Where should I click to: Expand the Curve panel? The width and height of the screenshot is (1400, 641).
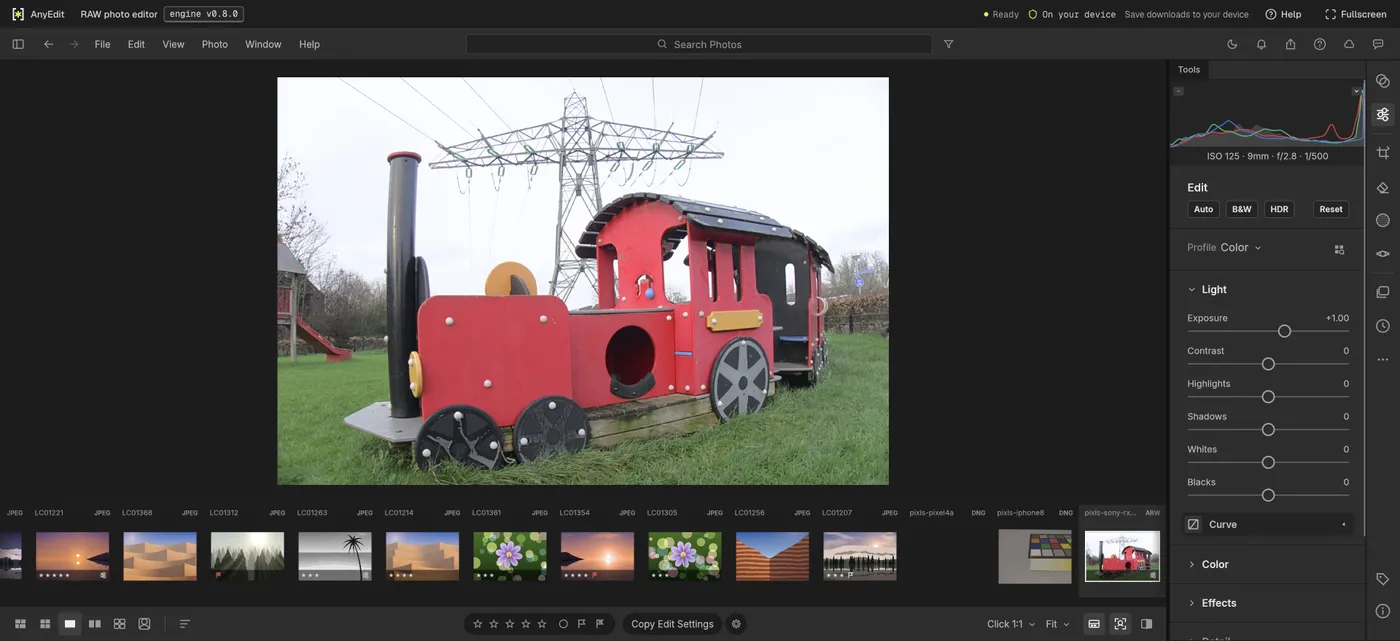tap(1268, 524)
